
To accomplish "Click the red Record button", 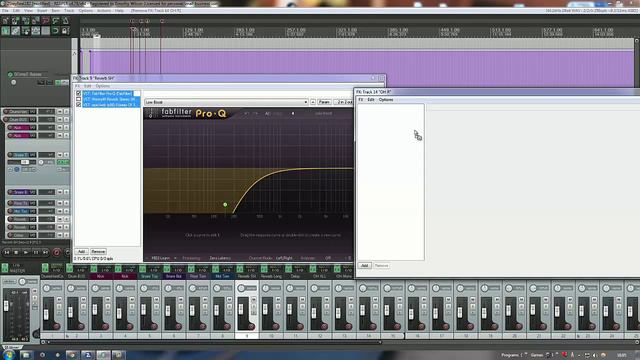I will point(57,252).
